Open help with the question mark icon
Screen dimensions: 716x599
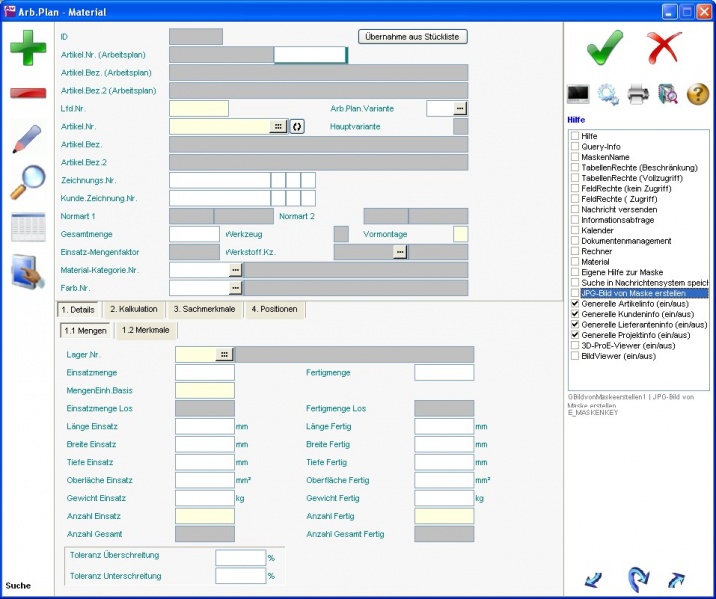point(697,95)
